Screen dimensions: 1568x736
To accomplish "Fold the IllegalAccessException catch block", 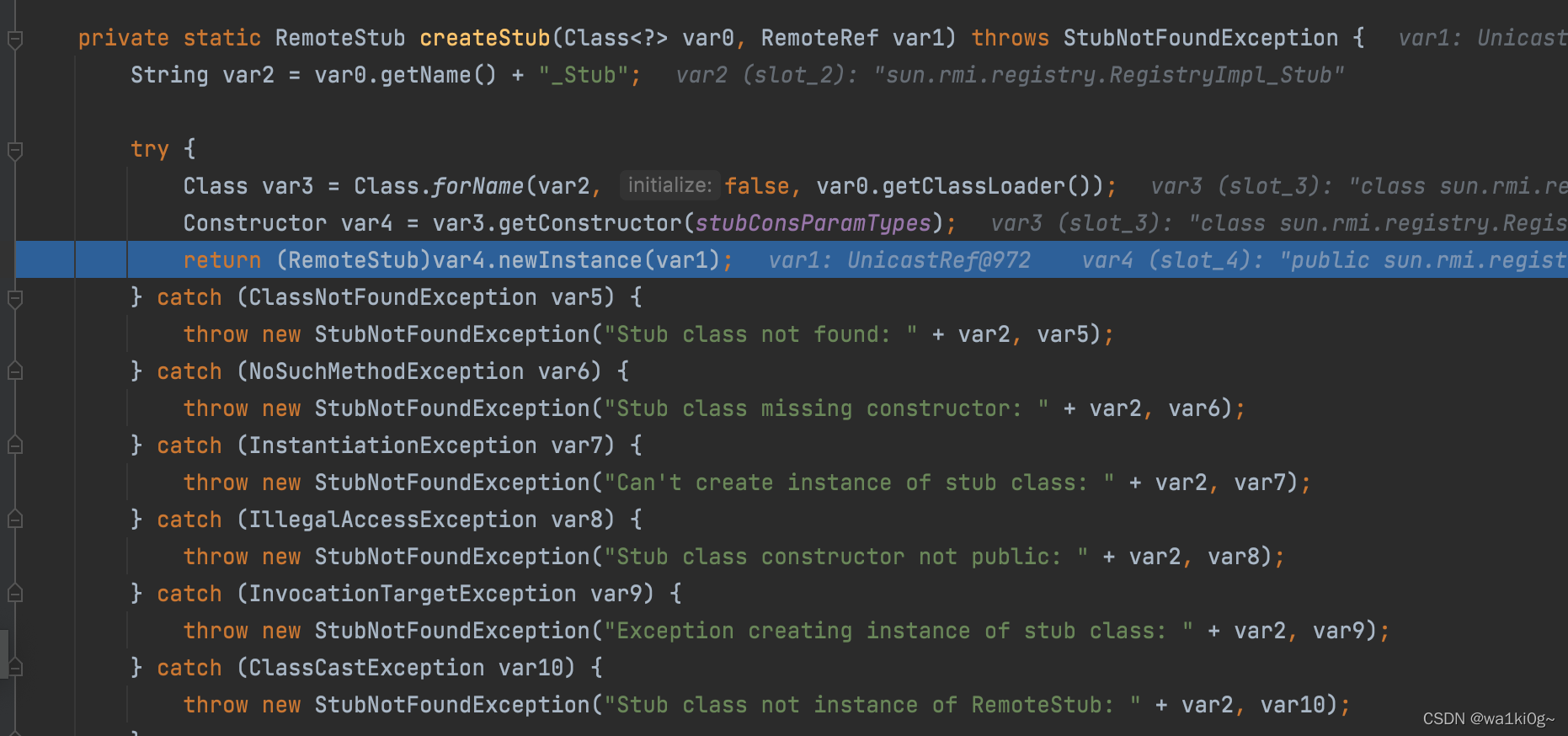I will (15, 520).
